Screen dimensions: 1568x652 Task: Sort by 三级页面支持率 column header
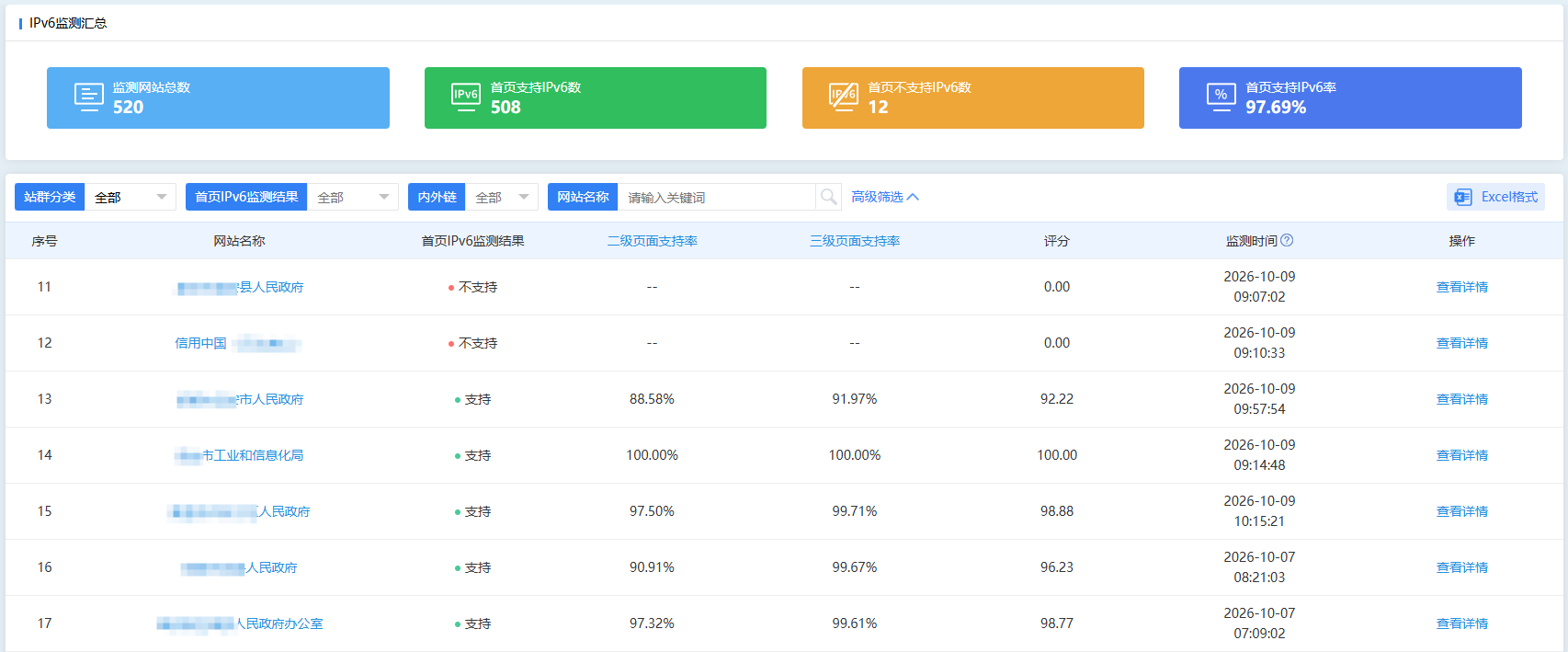point(854,241)
